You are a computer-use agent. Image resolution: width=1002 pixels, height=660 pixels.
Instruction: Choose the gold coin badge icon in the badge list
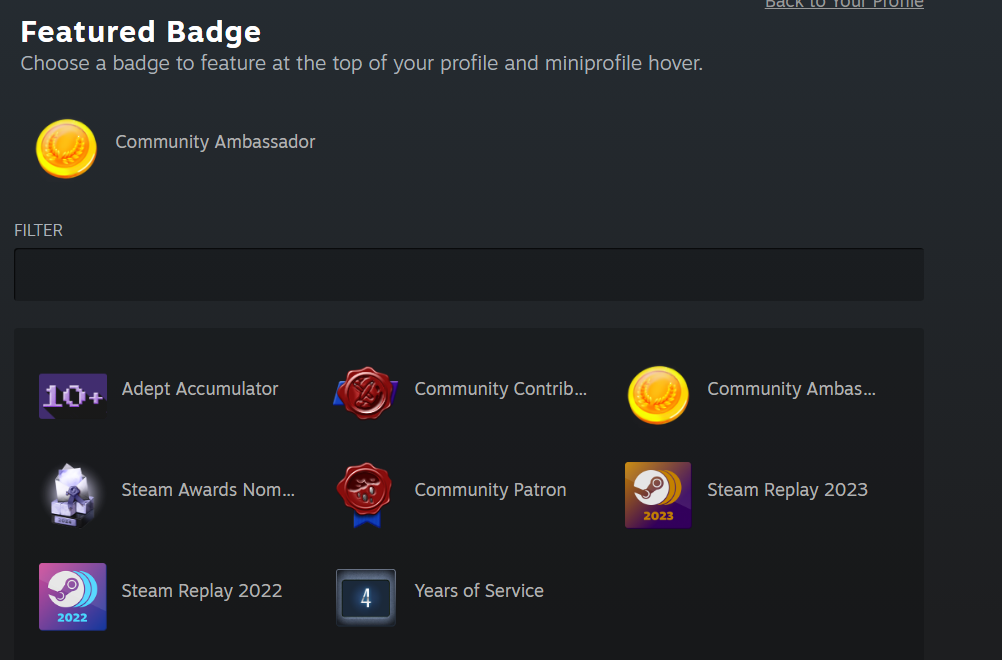point(658,395)
